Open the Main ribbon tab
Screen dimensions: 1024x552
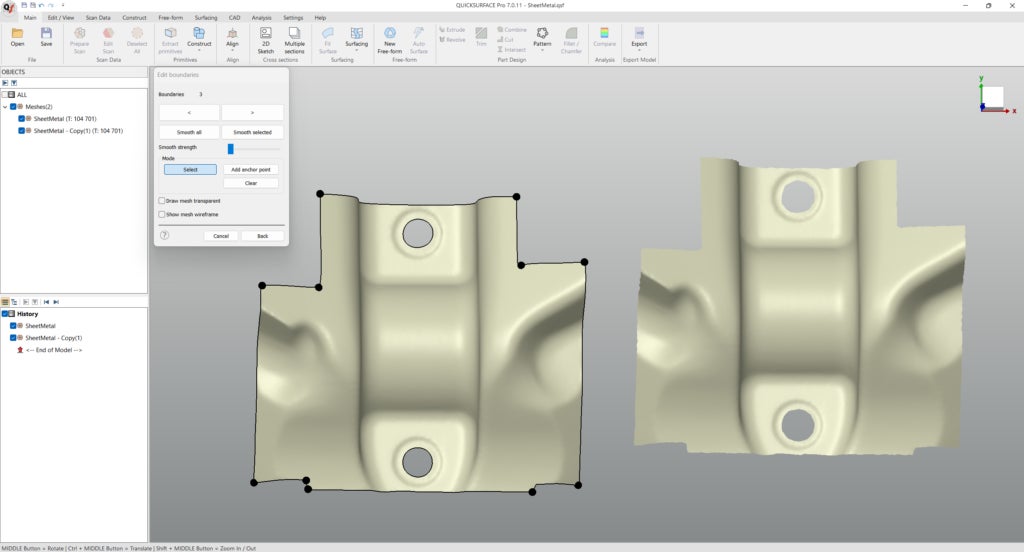click(x=30, y=18)
